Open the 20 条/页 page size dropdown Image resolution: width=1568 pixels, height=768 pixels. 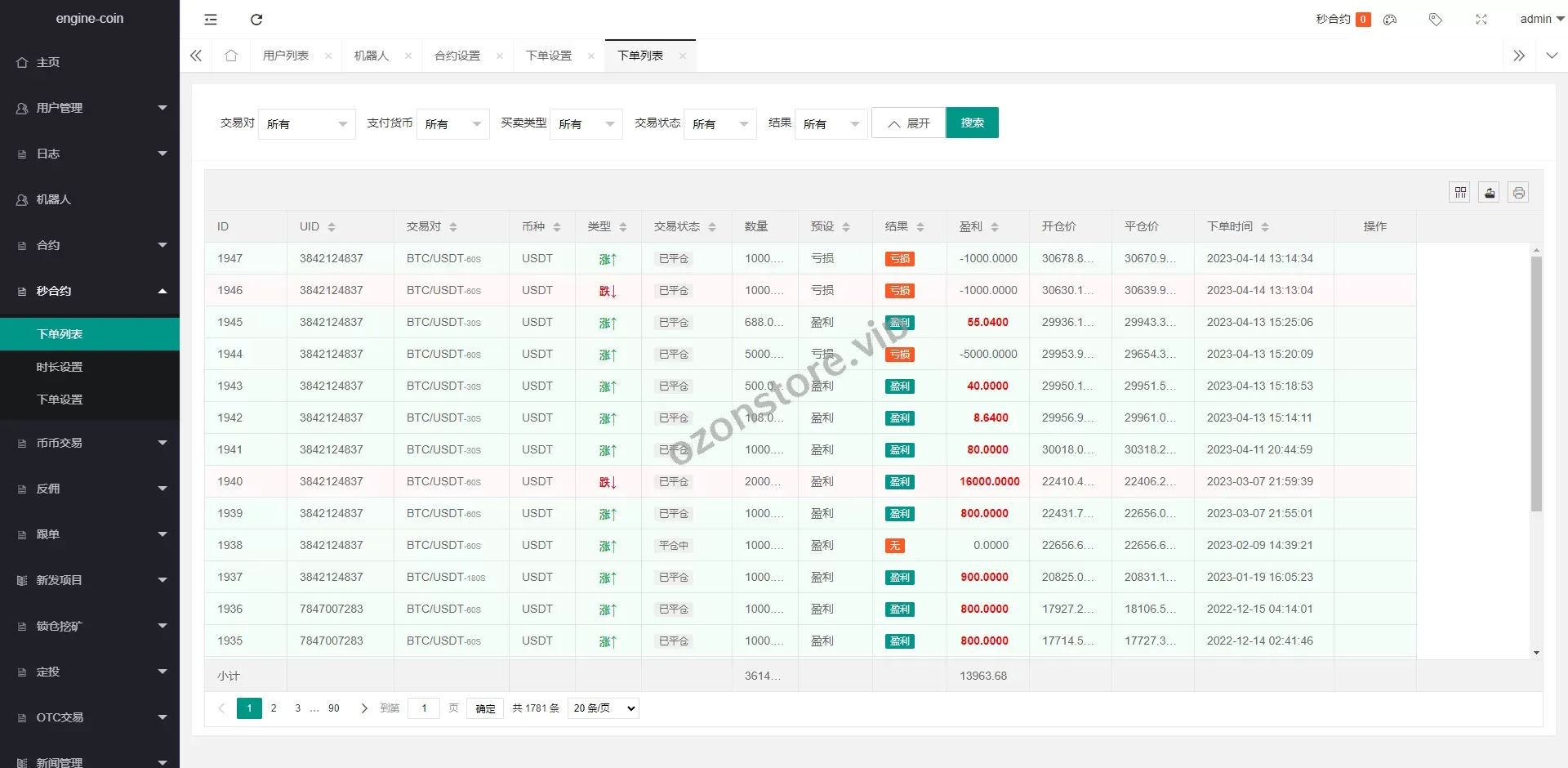(x=603, y=708)
